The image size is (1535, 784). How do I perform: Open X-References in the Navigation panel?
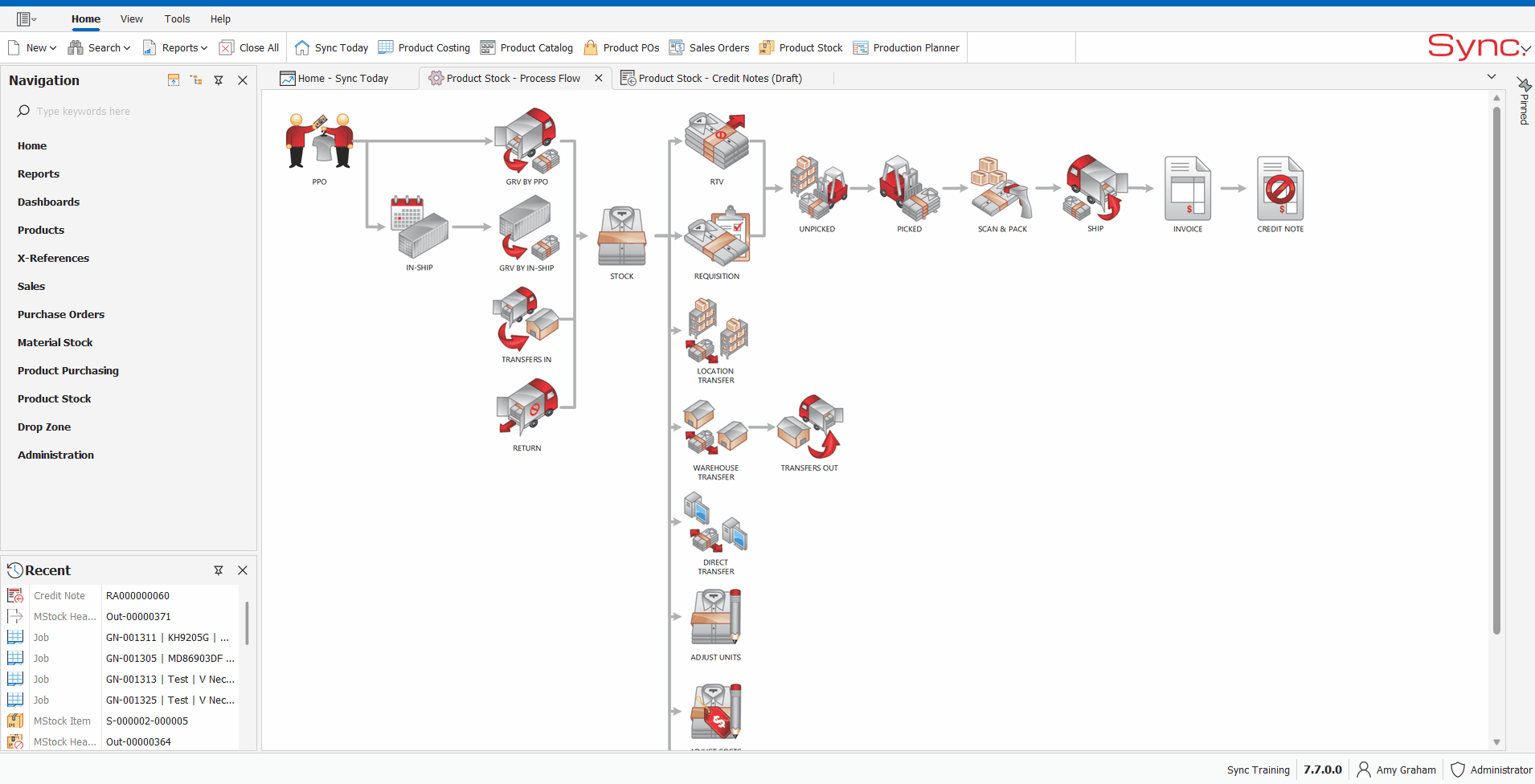pyautogui.click(x=53, y=258)
